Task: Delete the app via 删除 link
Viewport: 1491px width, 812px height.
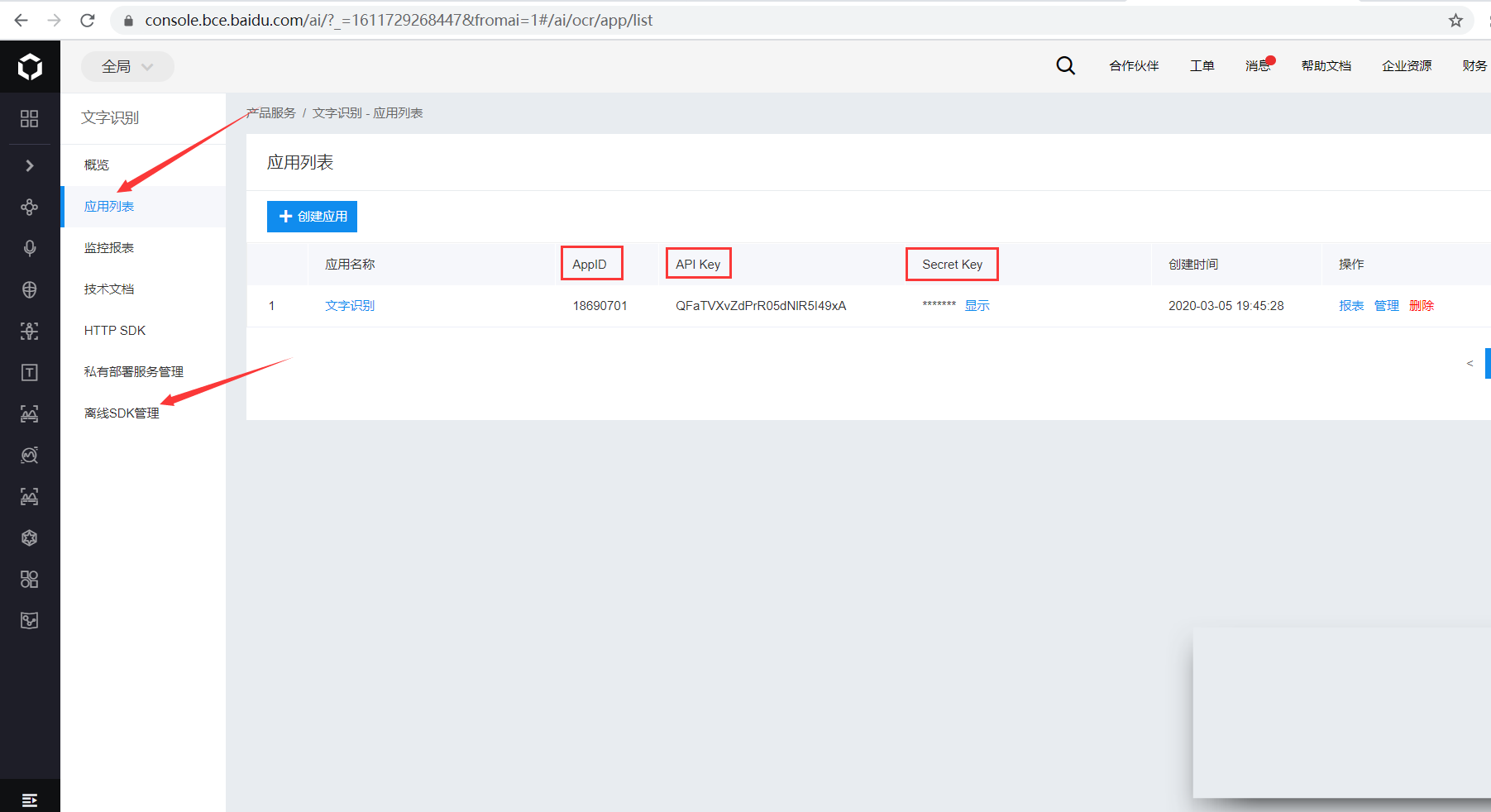Action: click(x=1421, y=306)
